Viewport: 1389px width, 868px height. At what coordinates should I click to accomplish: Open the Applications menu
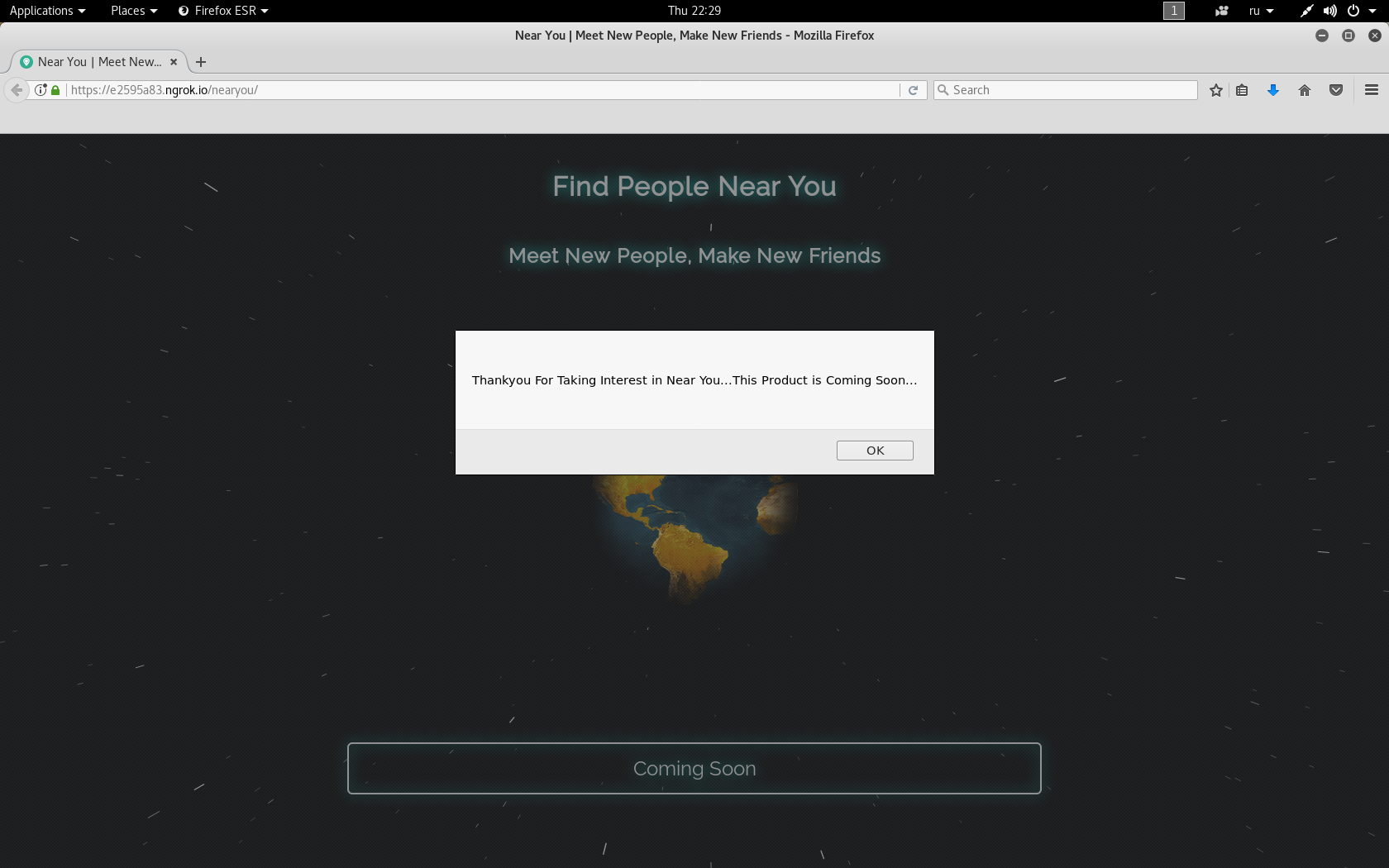47,11
